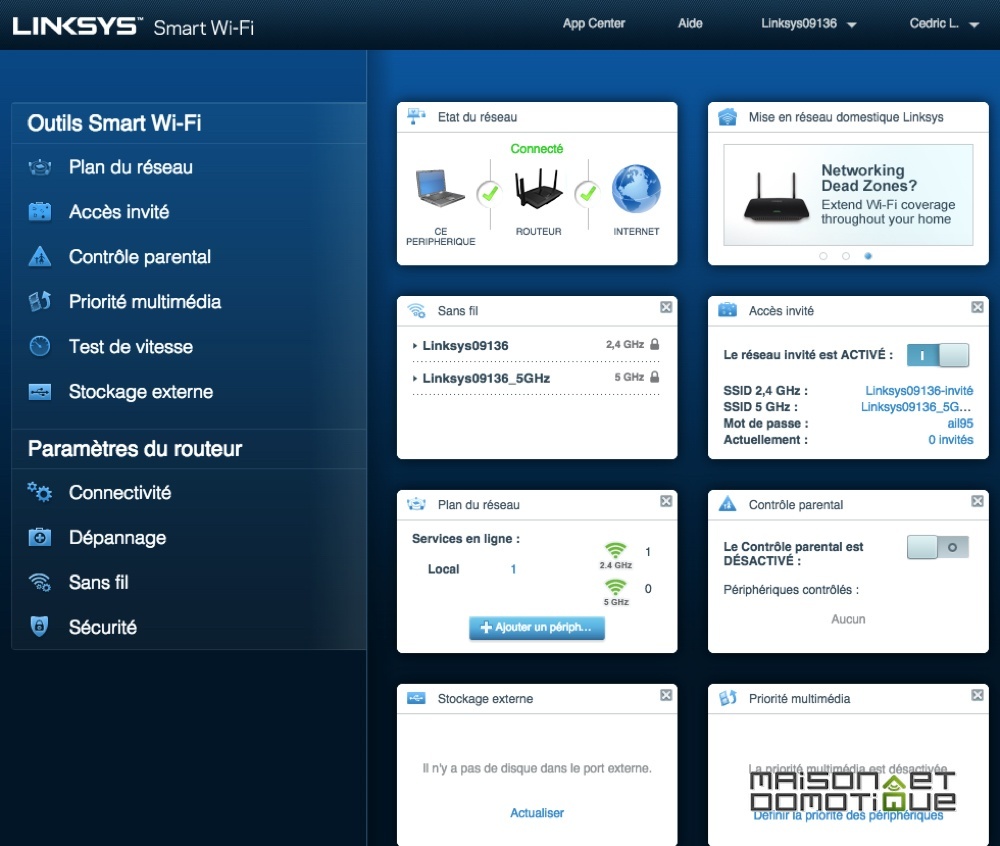Enable the Contrôle parental toggle switch
The image size is (1000, 846).
938,547
